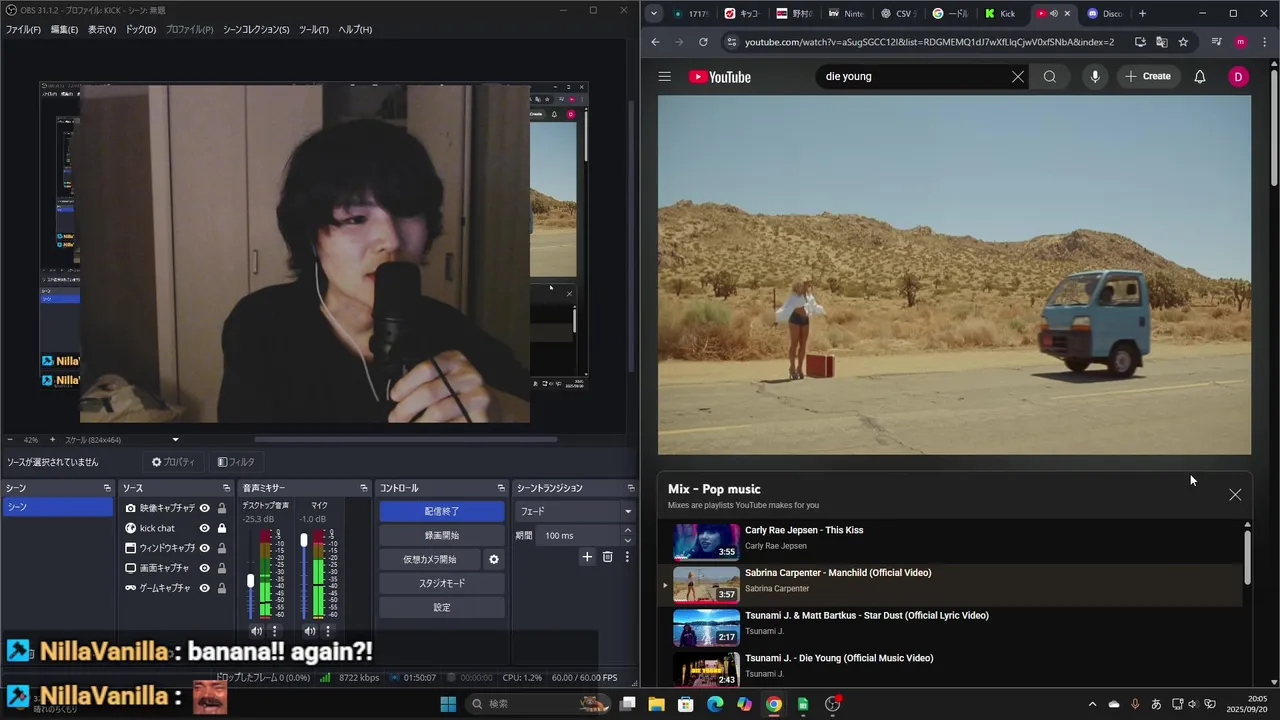Screen dimensions: 1280x720
Task: Open OBS ファイル(F) menu
Action: [x=23, y=30]
